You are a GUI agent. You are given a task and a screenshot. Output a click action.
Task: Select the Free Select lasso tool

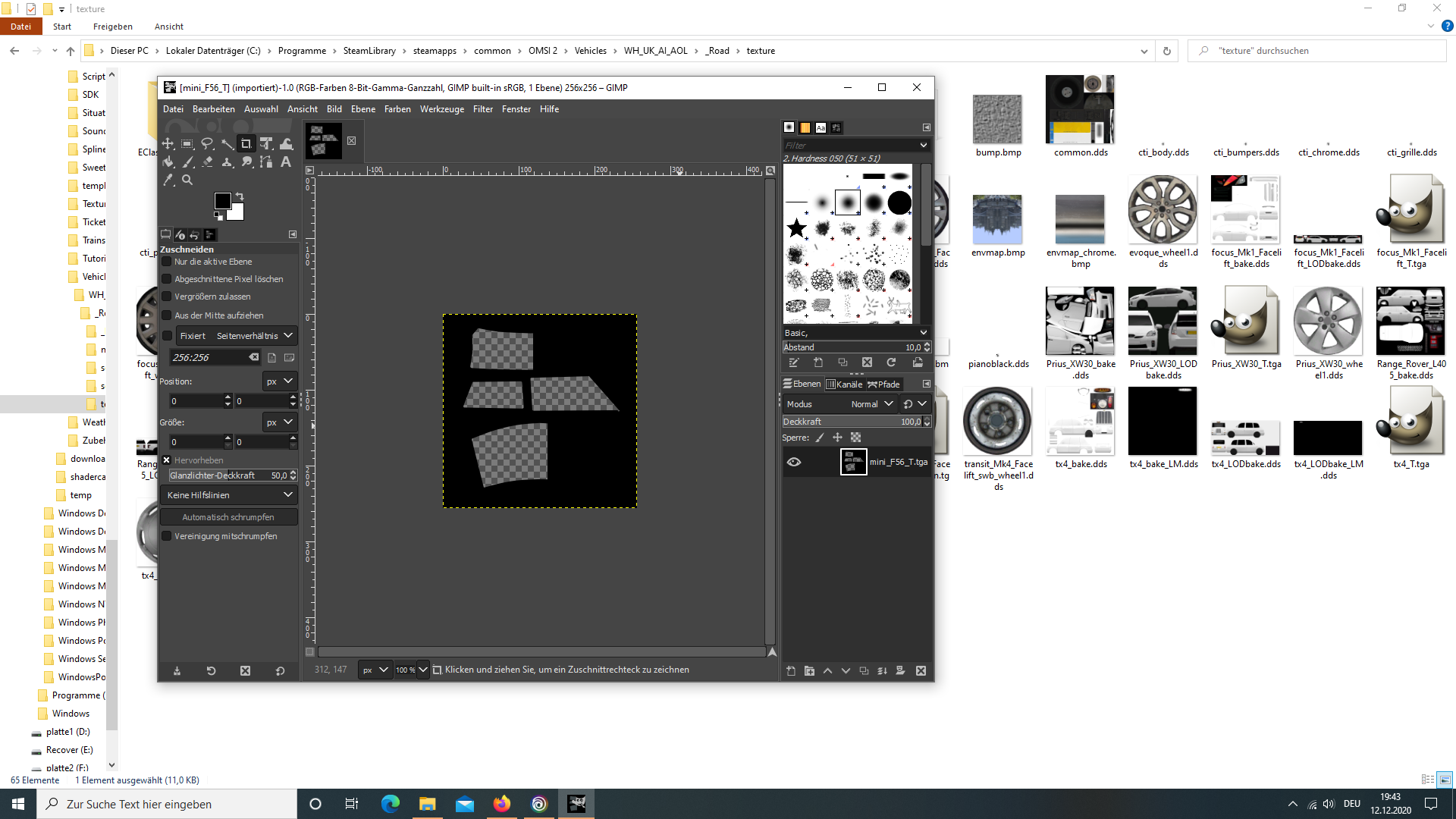(x=207, y=143)
